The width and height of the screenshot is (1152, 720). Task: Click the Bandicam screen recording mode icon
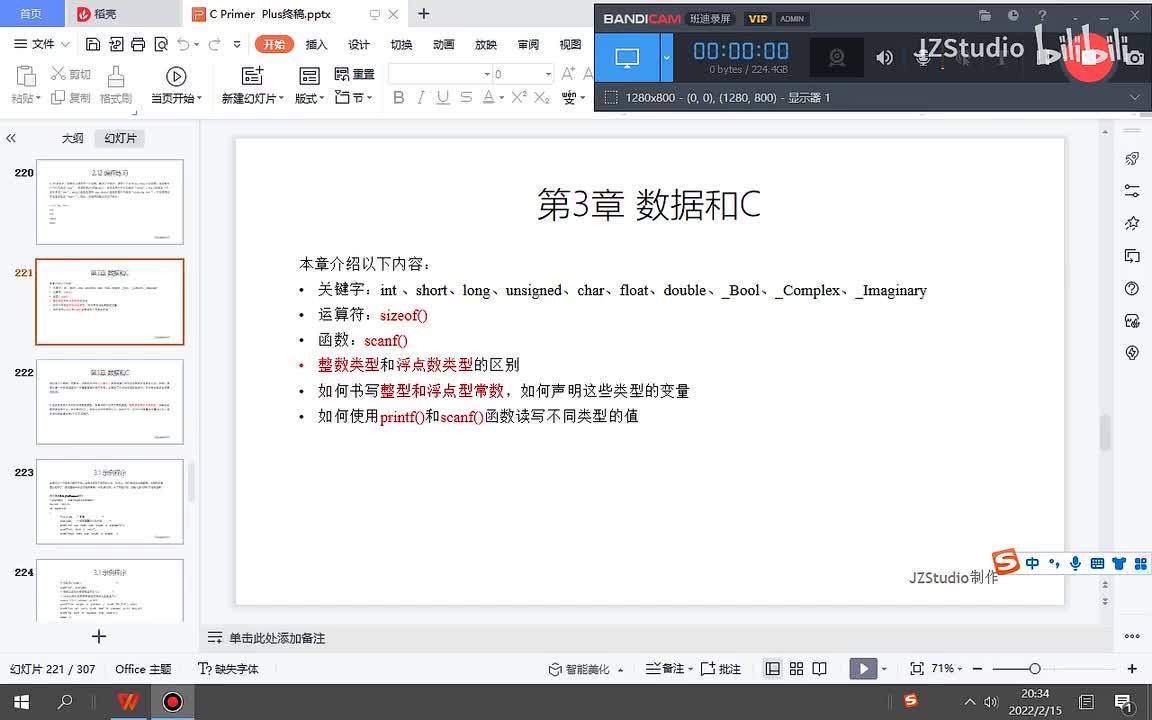(x=627, y=57)
